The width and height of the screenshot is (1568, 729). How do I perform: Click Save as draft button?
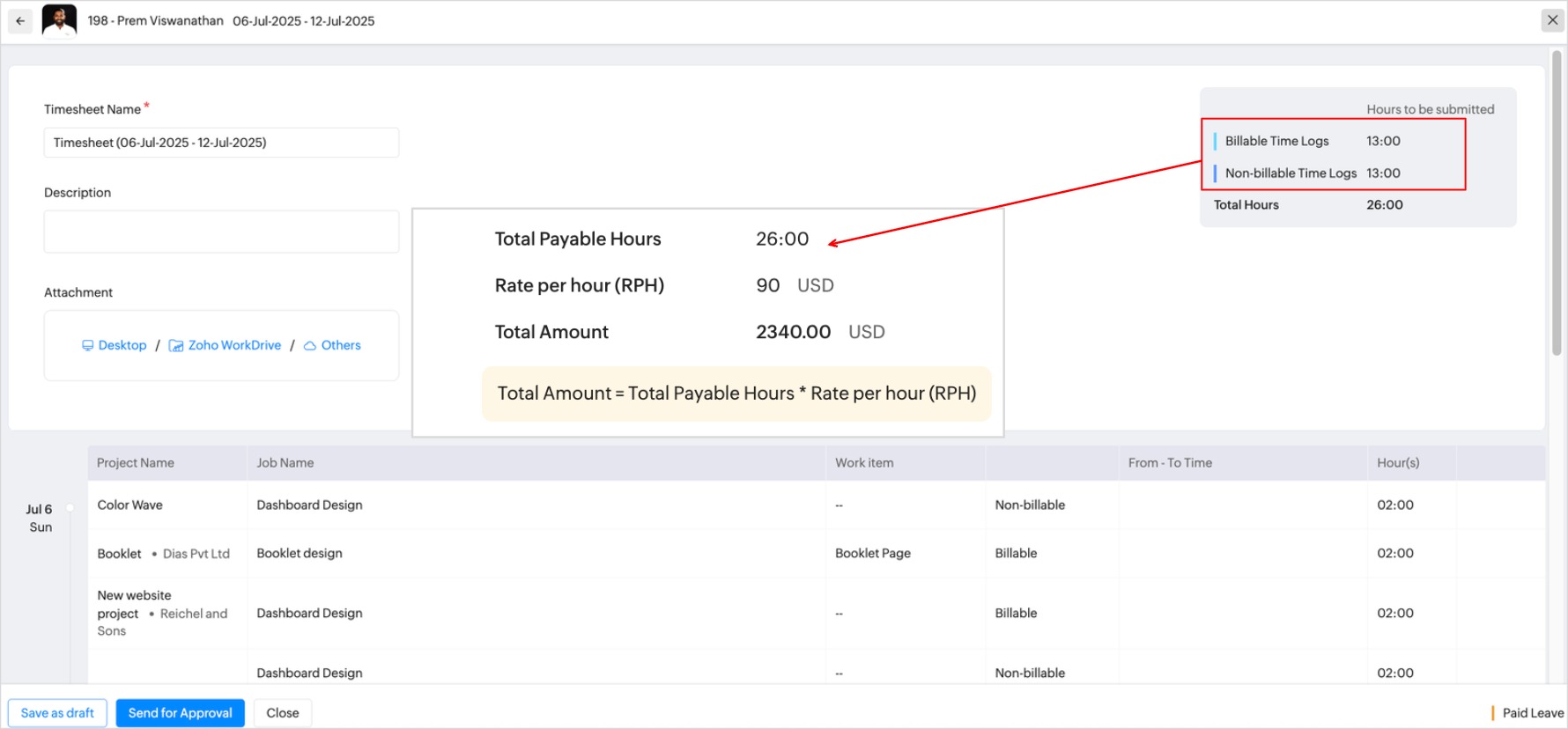(57, 713)
